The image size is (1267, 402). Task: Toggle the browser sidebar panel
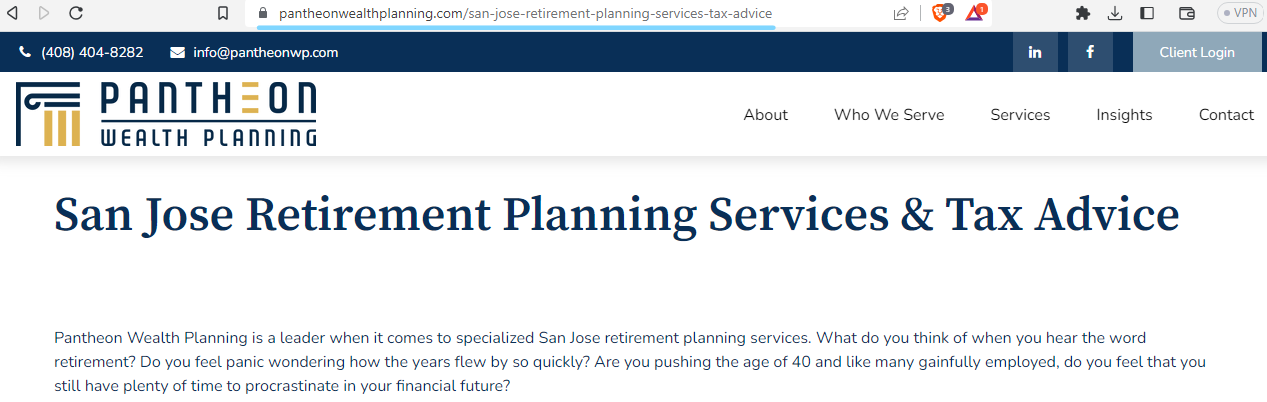tap(1147, 13)
